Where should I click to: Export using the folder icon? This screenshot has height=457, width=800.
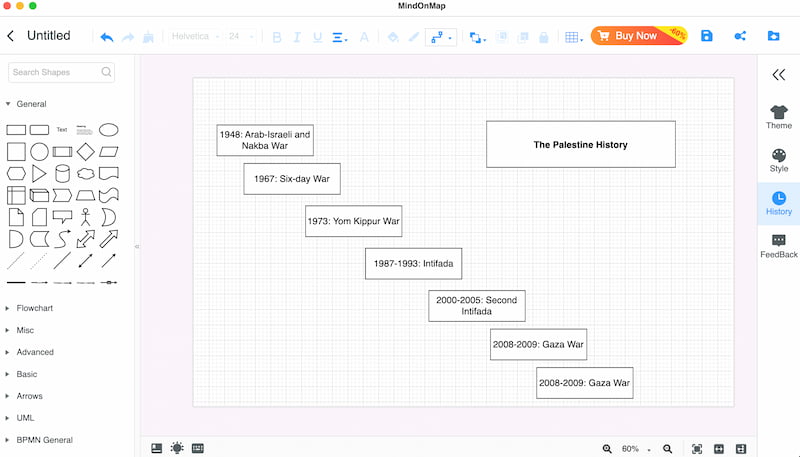[x=773, y=36]
